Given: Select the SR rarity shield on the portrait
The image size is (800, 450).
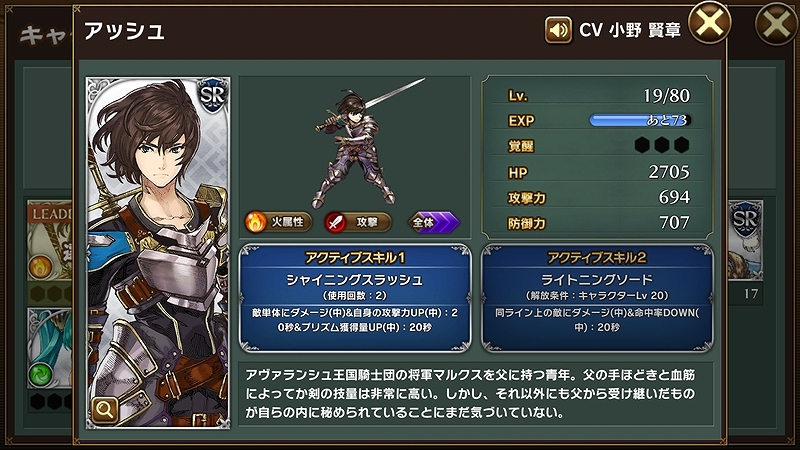Looking at the screenshot, I should [212, 95].
